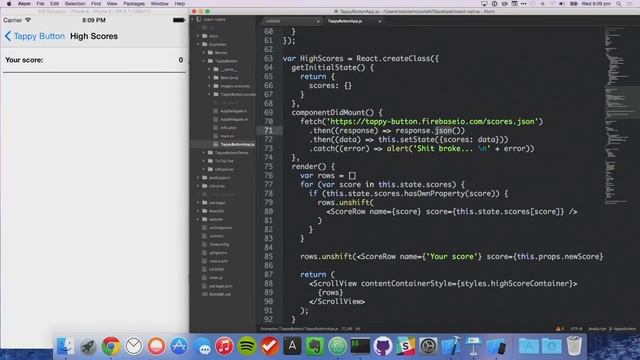Expand the TicTacToe folder

point(204,161)
